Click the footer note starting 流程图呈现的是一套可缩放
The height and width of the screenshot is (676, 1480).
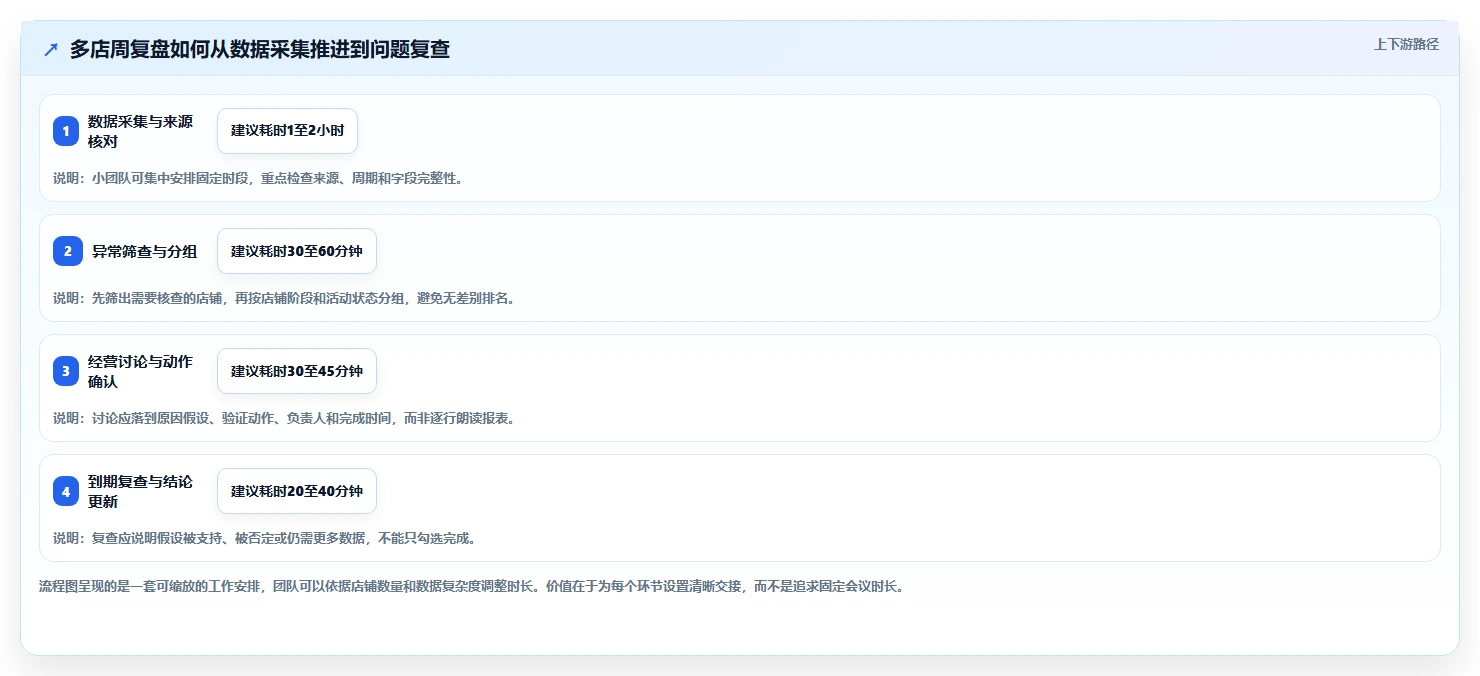(471, 586)
